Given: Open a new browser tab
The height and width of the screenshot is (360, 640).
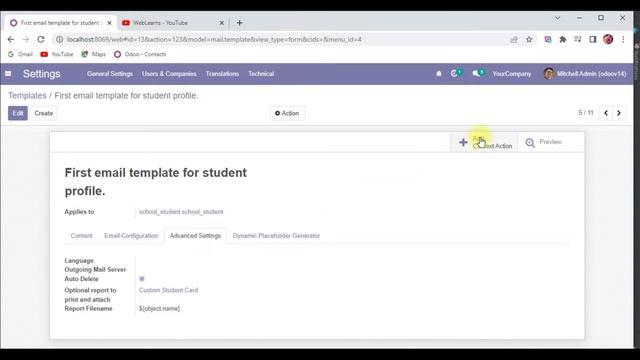Looking at the screenshot, I should coord(240,23).
